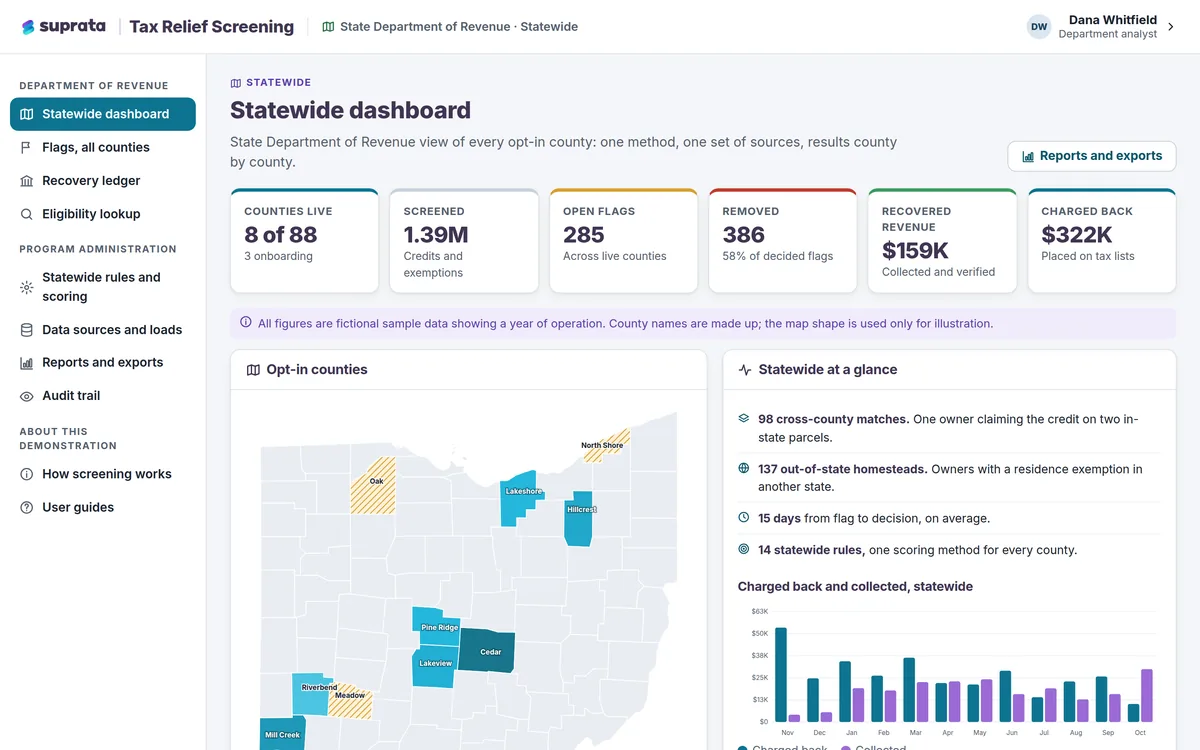Go to Flags, all counties
Screen dimensions: 1200x750
click(103, 147)
